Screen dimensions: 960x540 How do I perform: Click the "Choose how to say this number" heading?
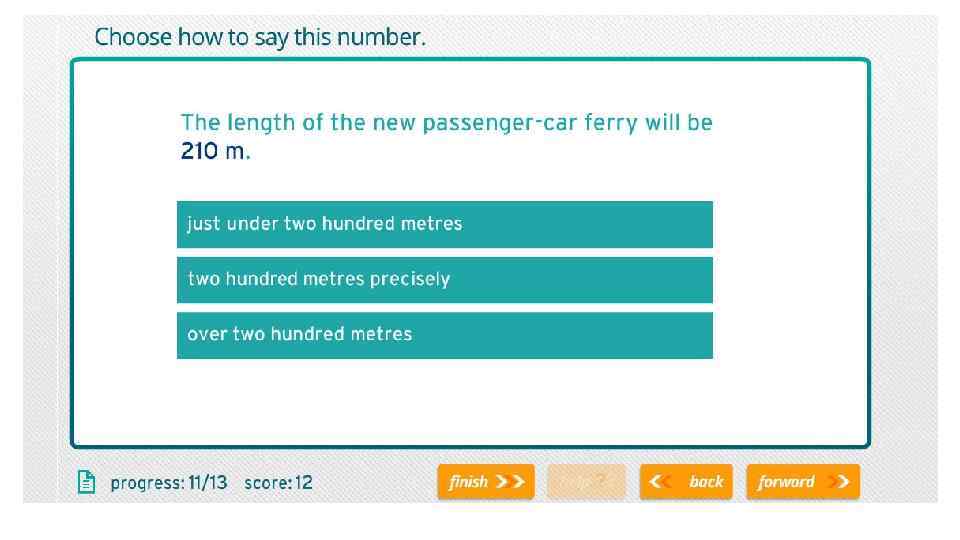tap(260, 38)
